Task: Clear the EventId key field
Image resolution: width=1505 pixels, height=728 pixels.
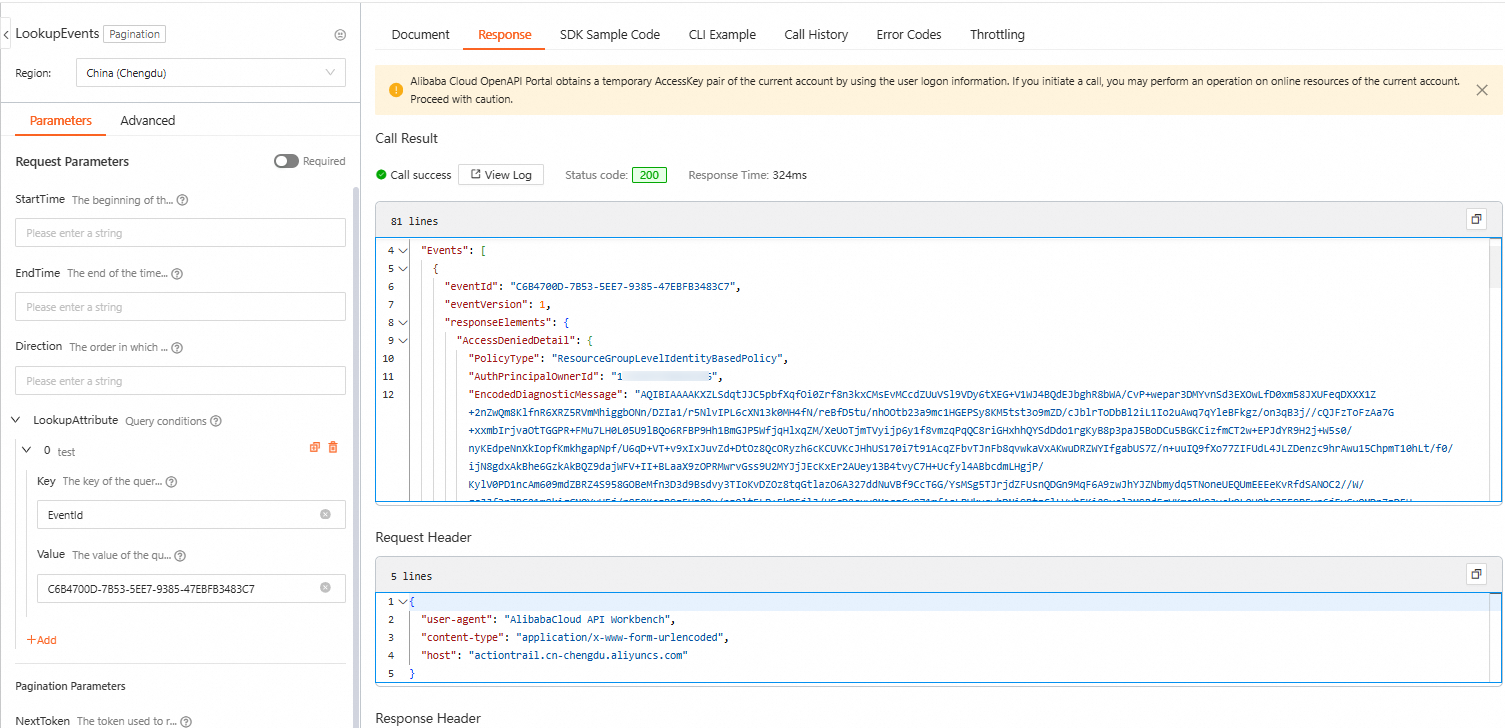Action: (325, 514)
